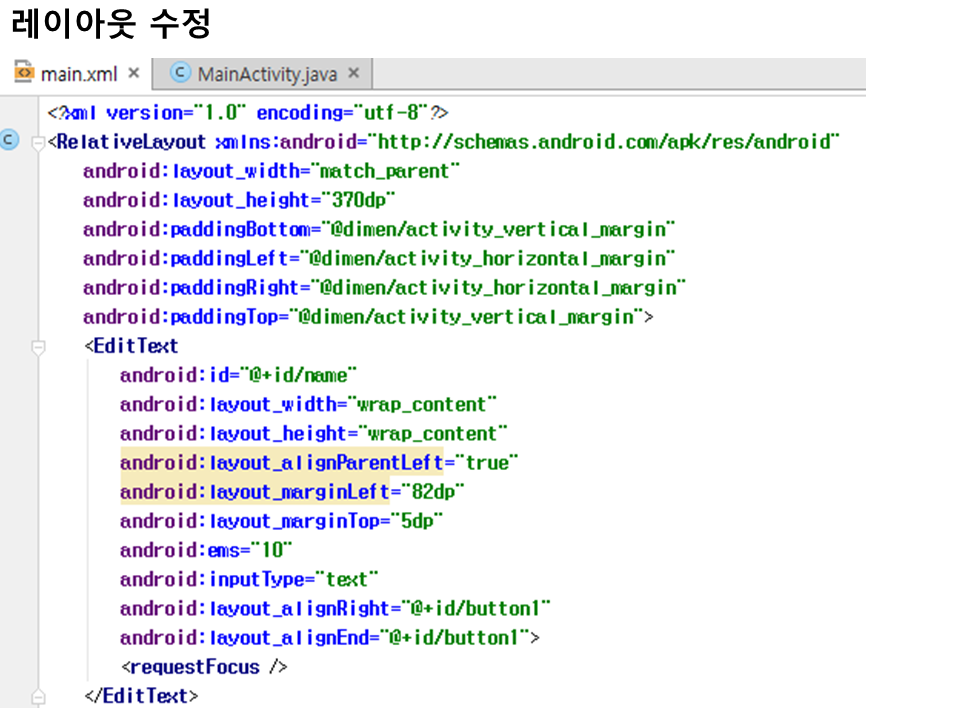The height and width of the screenshot is (720, 960).
Task: Collapse the EditText opening tag fold marker
Action: (x=39, y=347)
